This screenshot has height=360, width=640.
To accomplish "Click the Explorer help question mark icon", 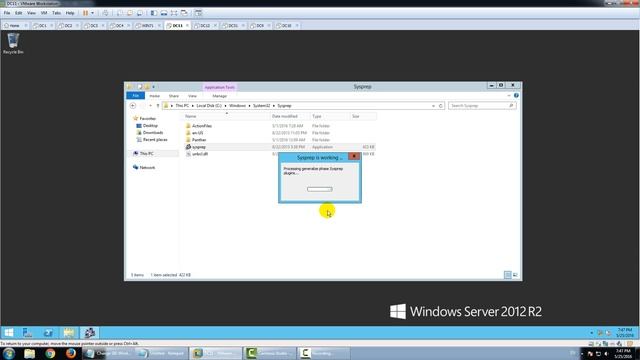I will coord(516,96).
